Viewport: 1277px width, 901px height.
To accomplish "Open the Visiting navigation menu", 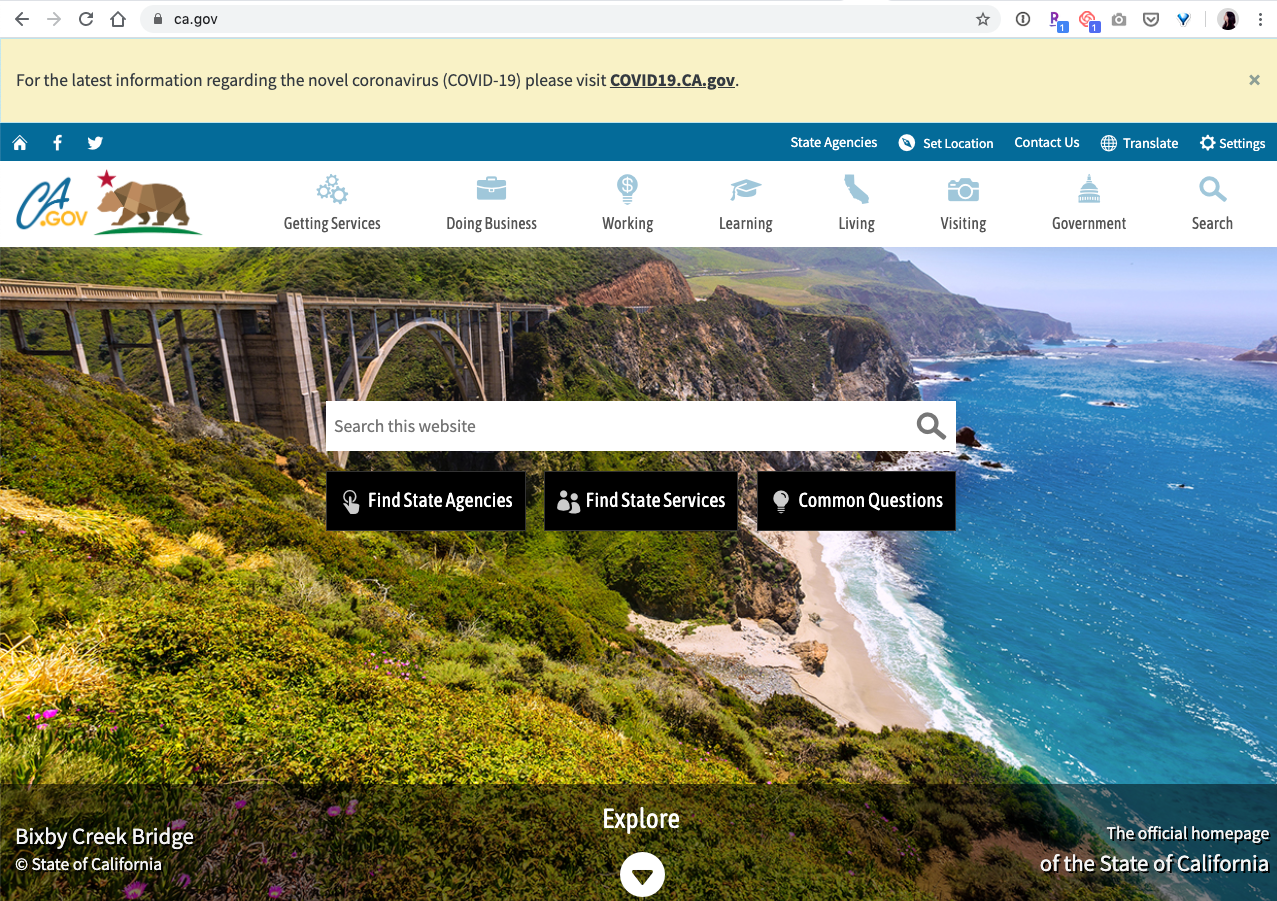I will coord(963,204).
